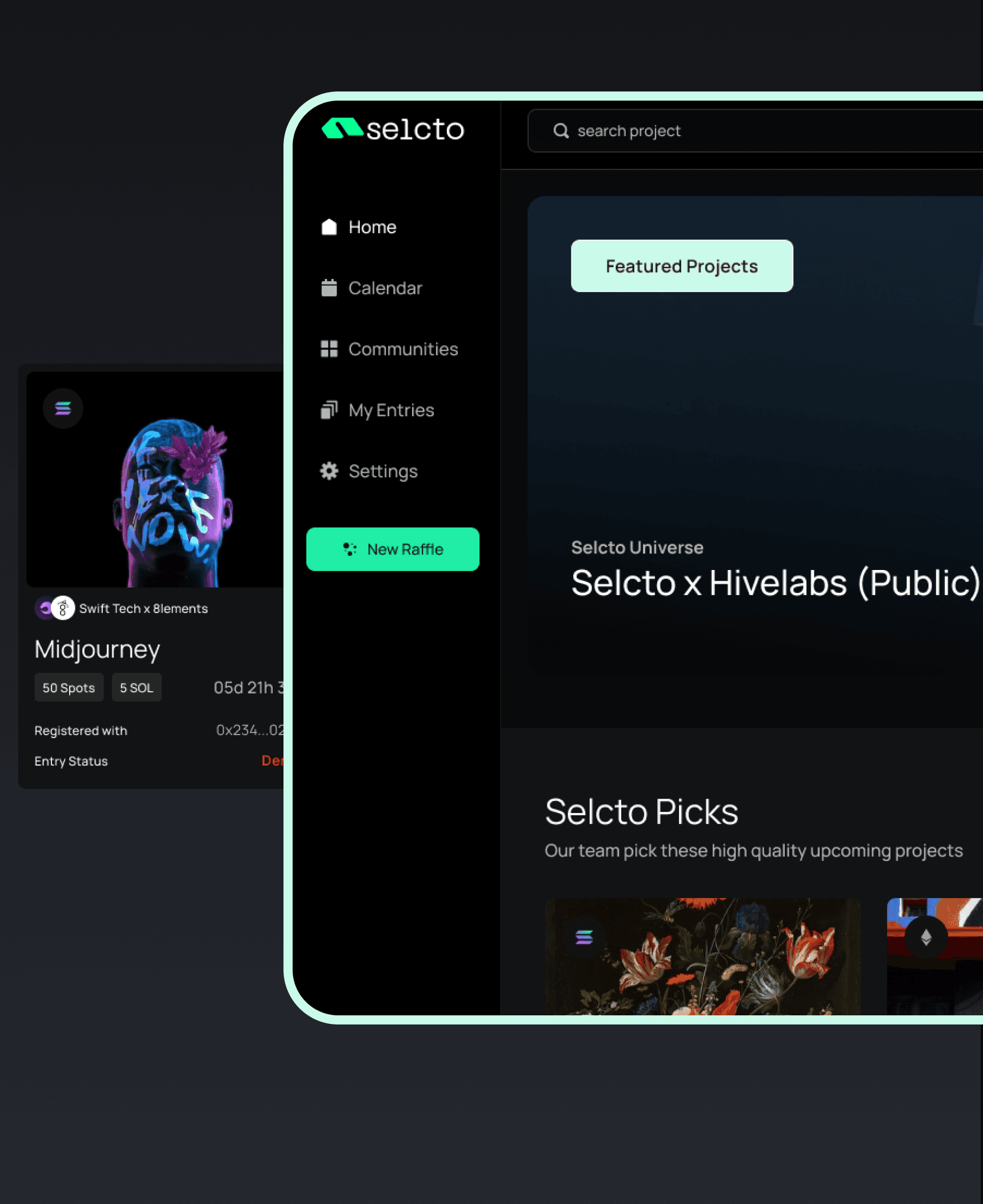Click Solana badge on Midjourney card
Screen dimensions: 983x1204
pos(63,408)
